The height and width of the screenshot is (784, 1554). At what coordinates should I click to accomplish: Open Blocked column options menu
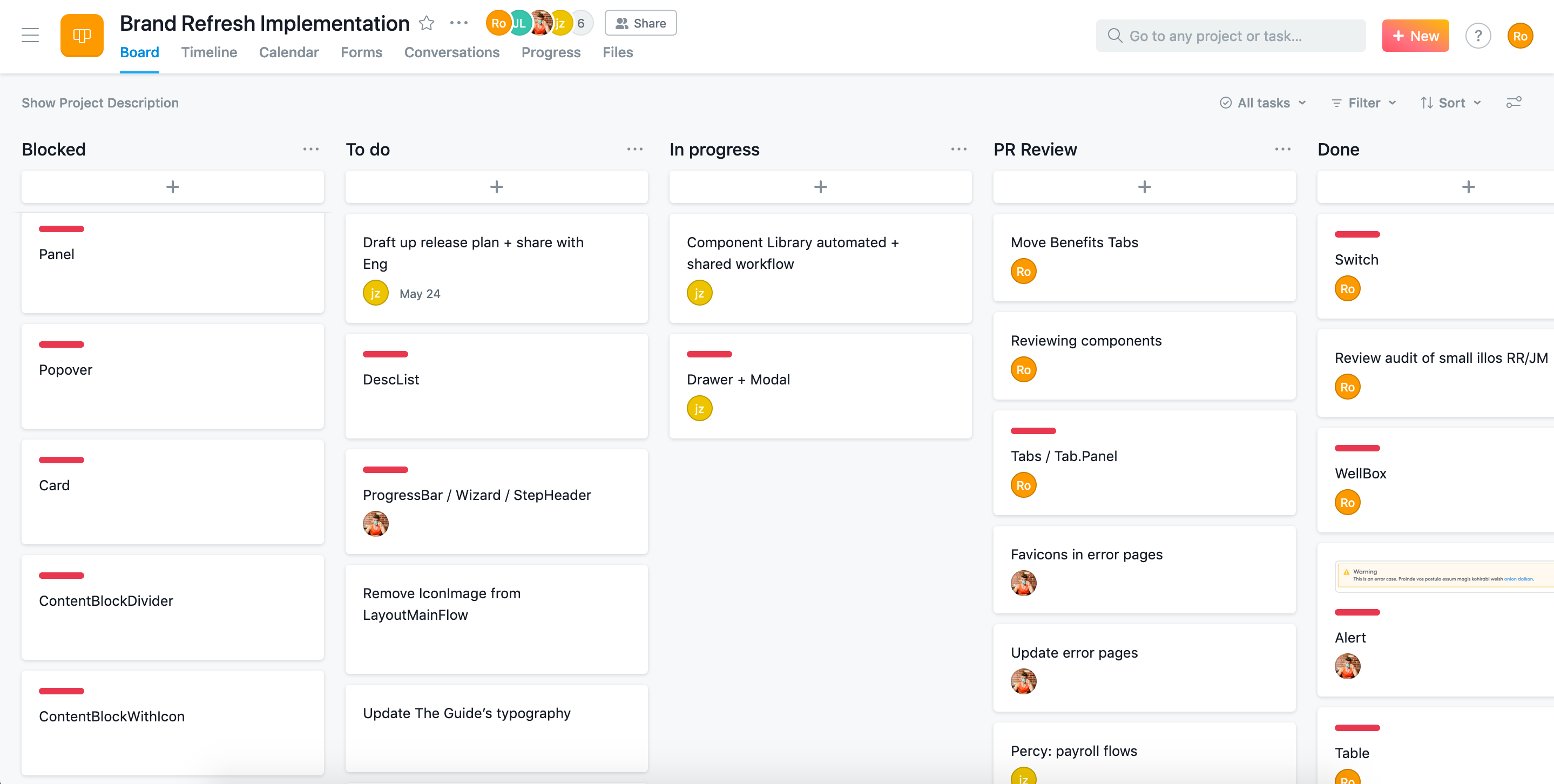[x=310, y=149]
